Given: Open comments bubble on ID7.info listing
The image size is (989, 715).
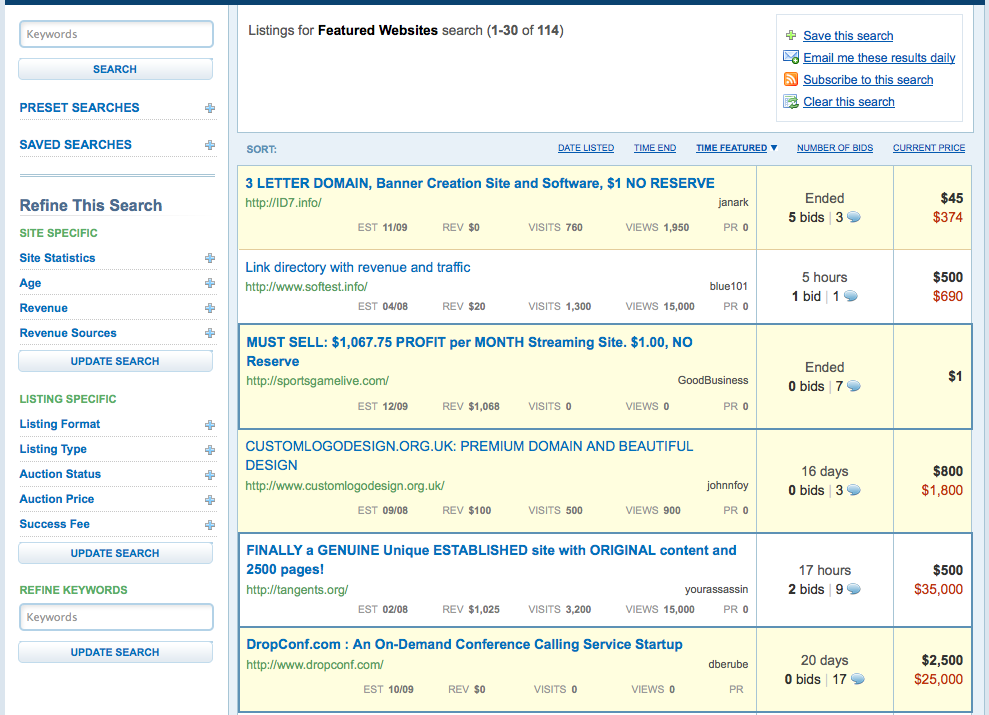Looking at the screenshot, I should tap(853, 218).
